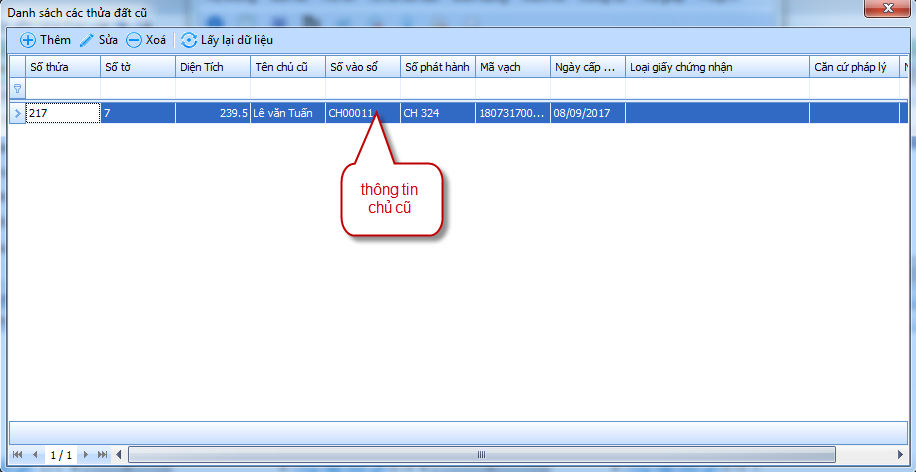Click the Xoá (delete) minus icon
This screenshot has height=472, width=916.
133,40
